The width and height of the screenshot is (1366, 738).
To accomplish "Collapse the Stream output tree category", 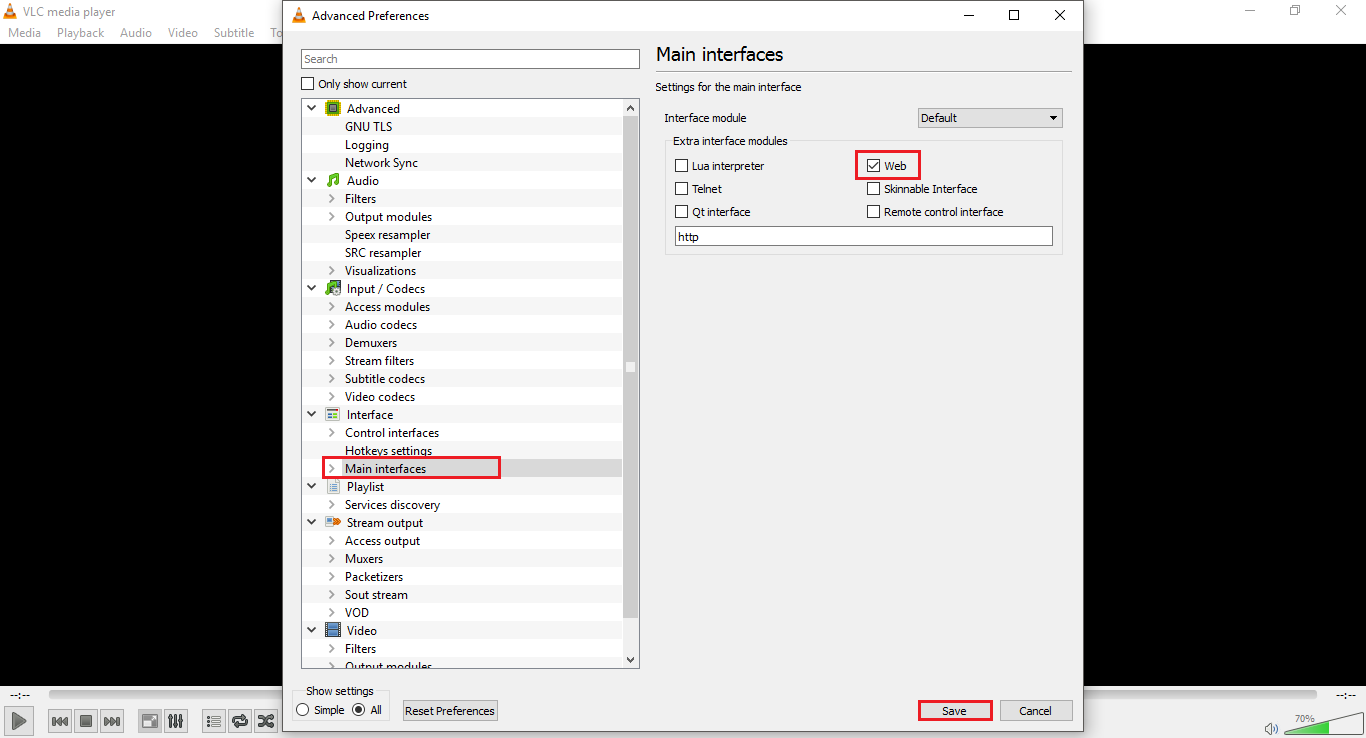I will point(312,523).
